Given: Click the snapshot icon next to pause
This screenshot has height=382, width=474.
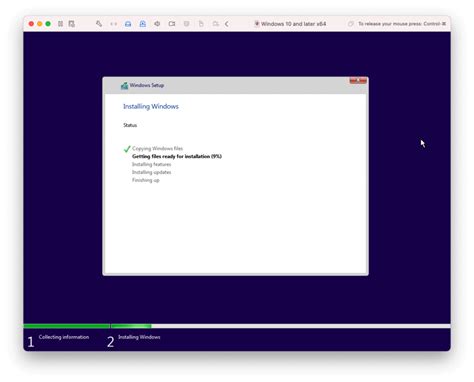Looking at the screenshot, I should click(x=72, y=24).
